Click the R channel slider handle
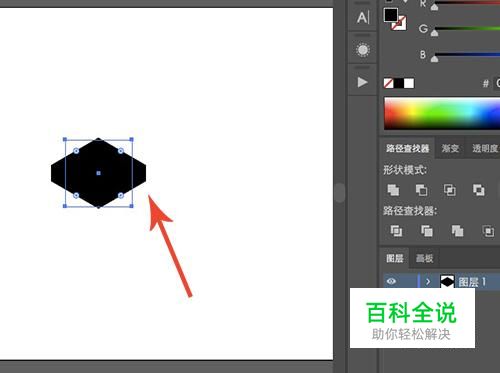Image resolution: width=500 pixels, height=373 pixels. point(434,7)
